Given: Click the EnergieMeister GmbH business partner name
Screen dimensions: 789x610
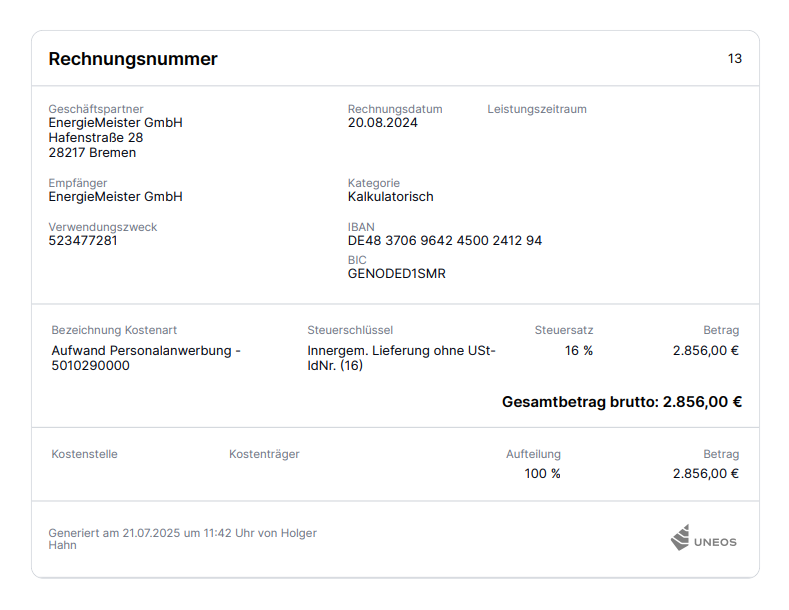Looking at the screenshot, I should pyautogui.click(x=115, y=123).
